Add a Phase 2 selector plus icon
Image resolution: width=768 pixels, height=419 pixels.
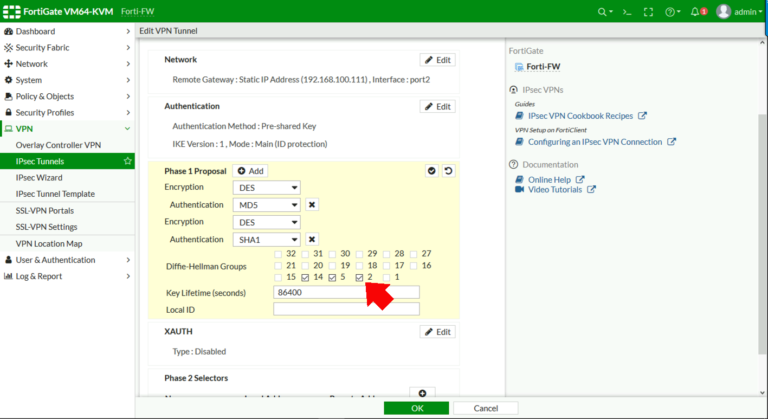(x=422, y=393)
